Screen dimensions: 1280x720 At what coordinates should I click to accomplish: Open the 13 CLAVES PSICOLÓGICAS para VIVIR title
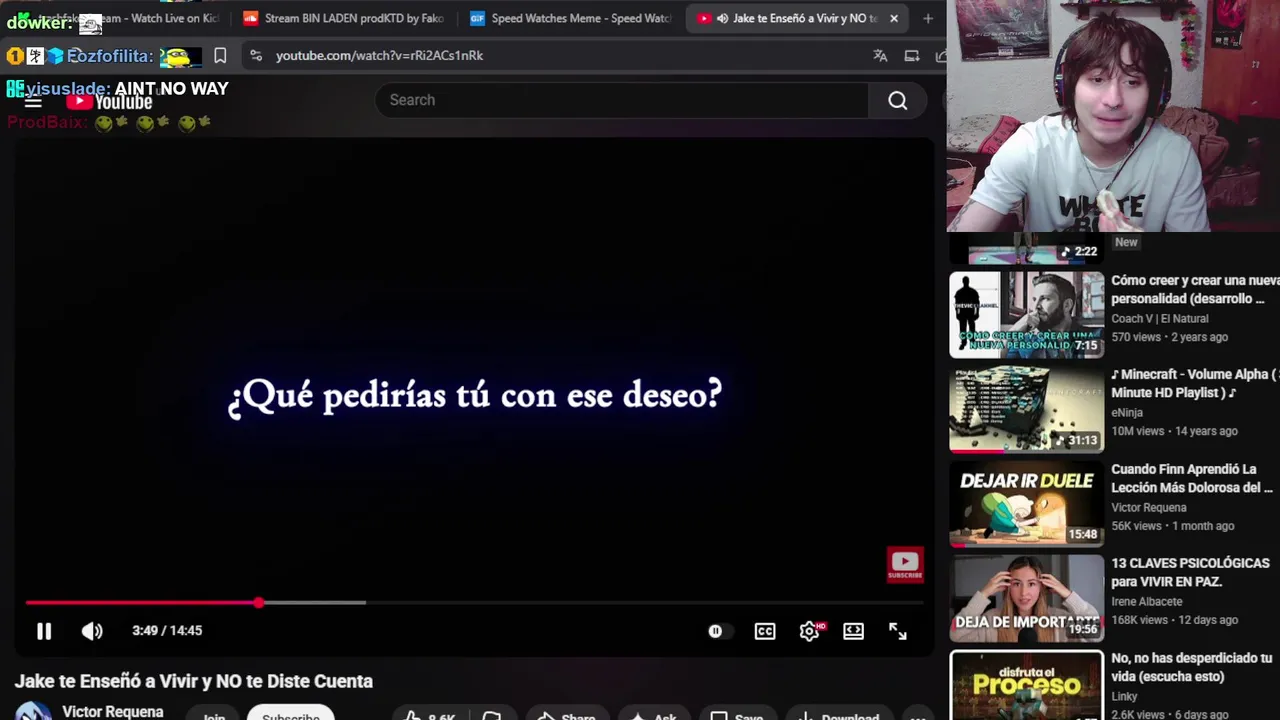1190,572
